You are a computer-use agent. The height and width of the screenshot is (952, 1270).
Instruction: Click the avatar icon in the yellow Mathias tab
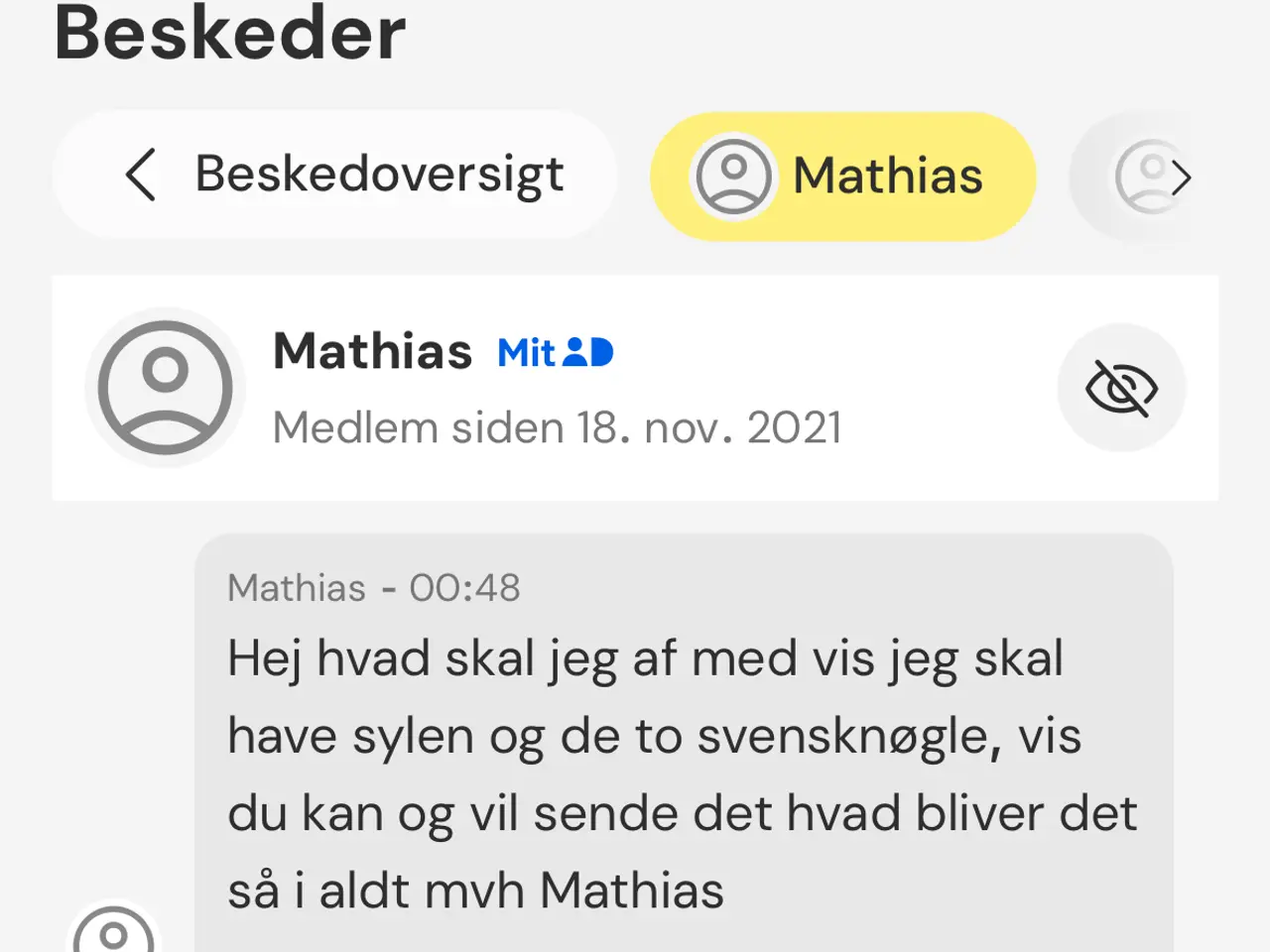733,177
